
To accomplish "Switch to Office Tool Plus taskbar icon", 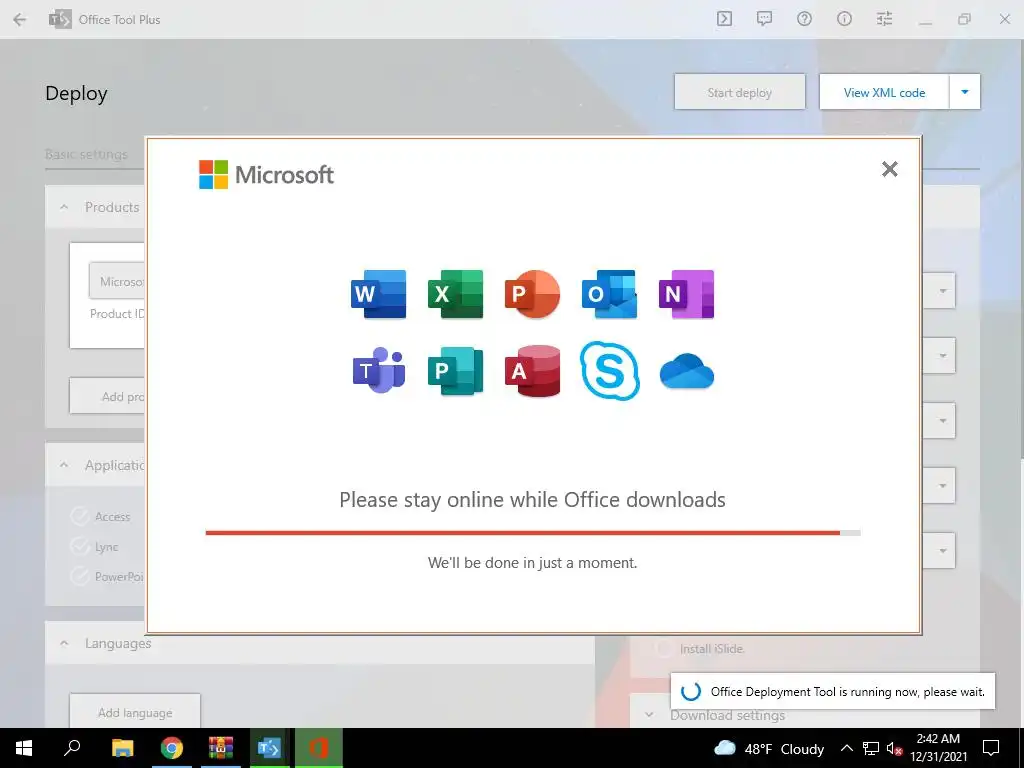I will 269,748.
